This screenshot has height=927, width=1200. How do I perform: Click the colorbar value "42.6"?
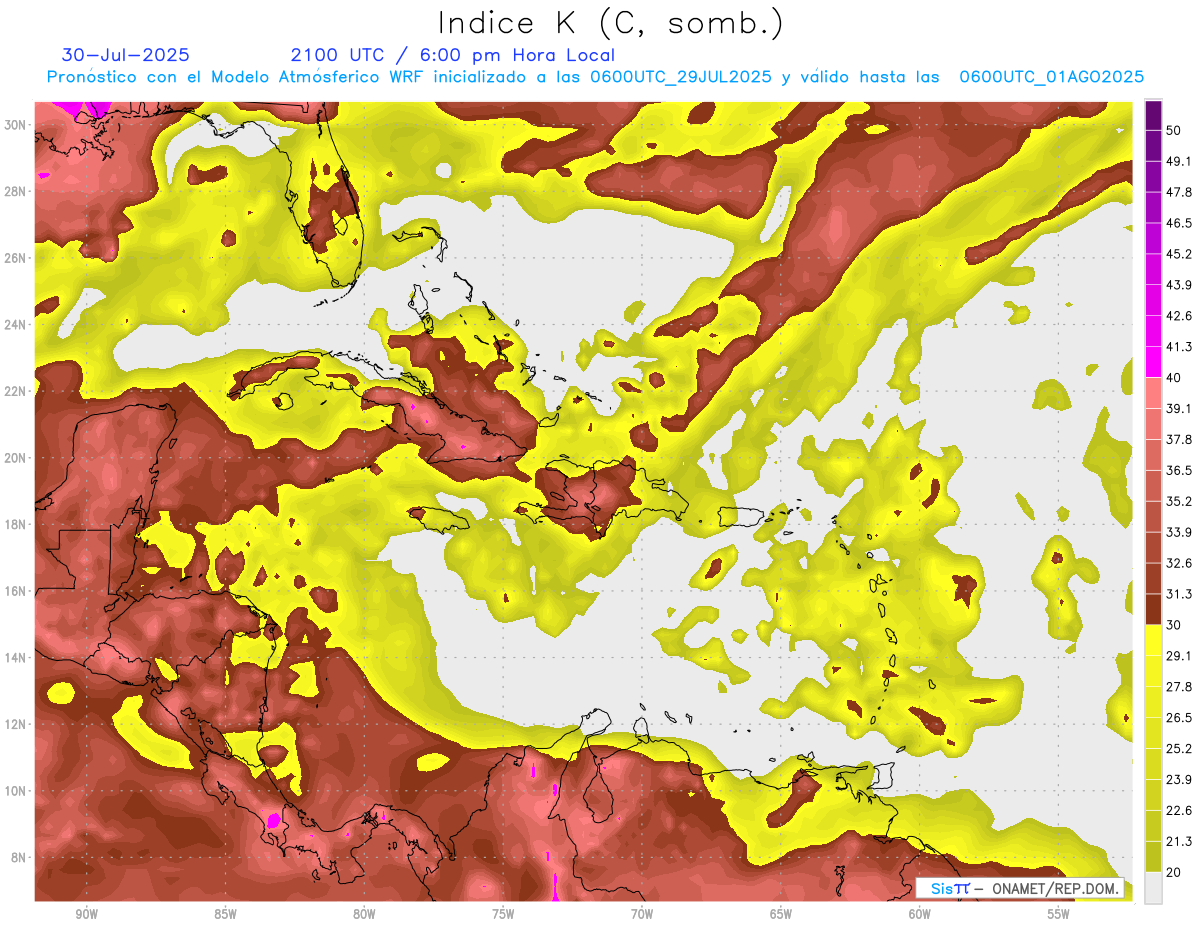tap(1178, 316)
